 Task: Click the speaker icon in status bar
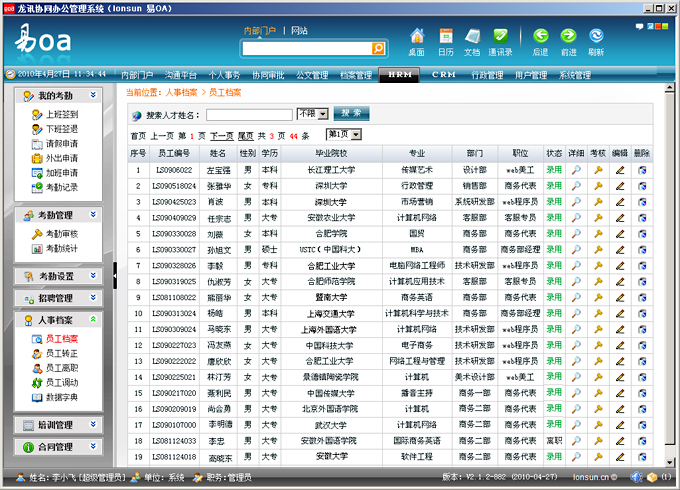636,477
